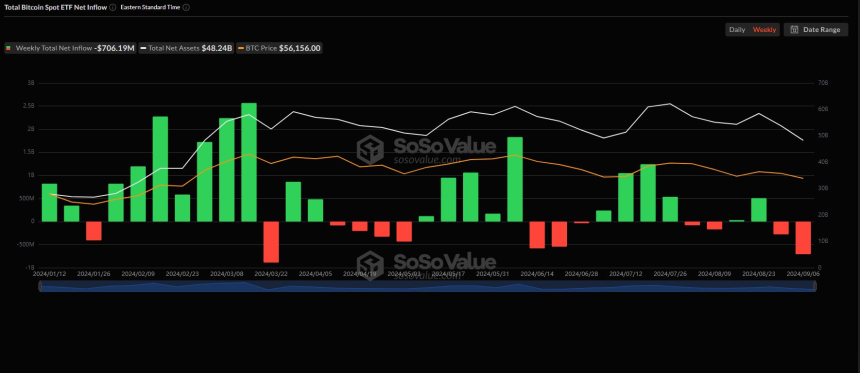Viewport: 860px width, 373px height.
Task: Click the 2024/01/12 x-axis date label
Action: click(49, 273)
